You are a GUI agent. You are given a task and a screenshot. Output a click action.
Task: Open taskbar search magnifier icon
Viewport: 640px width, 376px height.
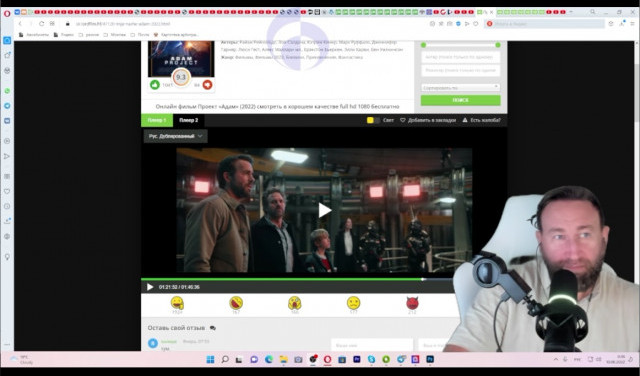coord(225,359)
